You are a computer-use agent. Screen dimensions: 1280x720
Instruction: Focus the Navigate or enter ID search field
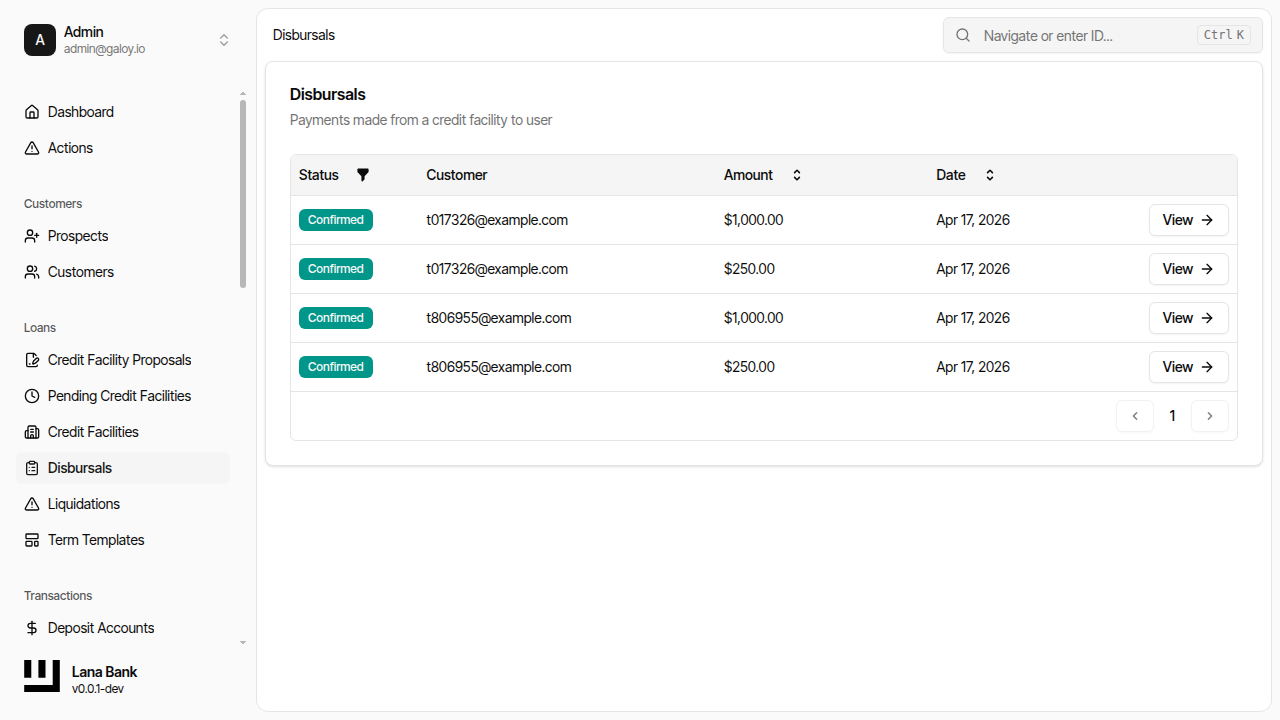coord(1085,35)
